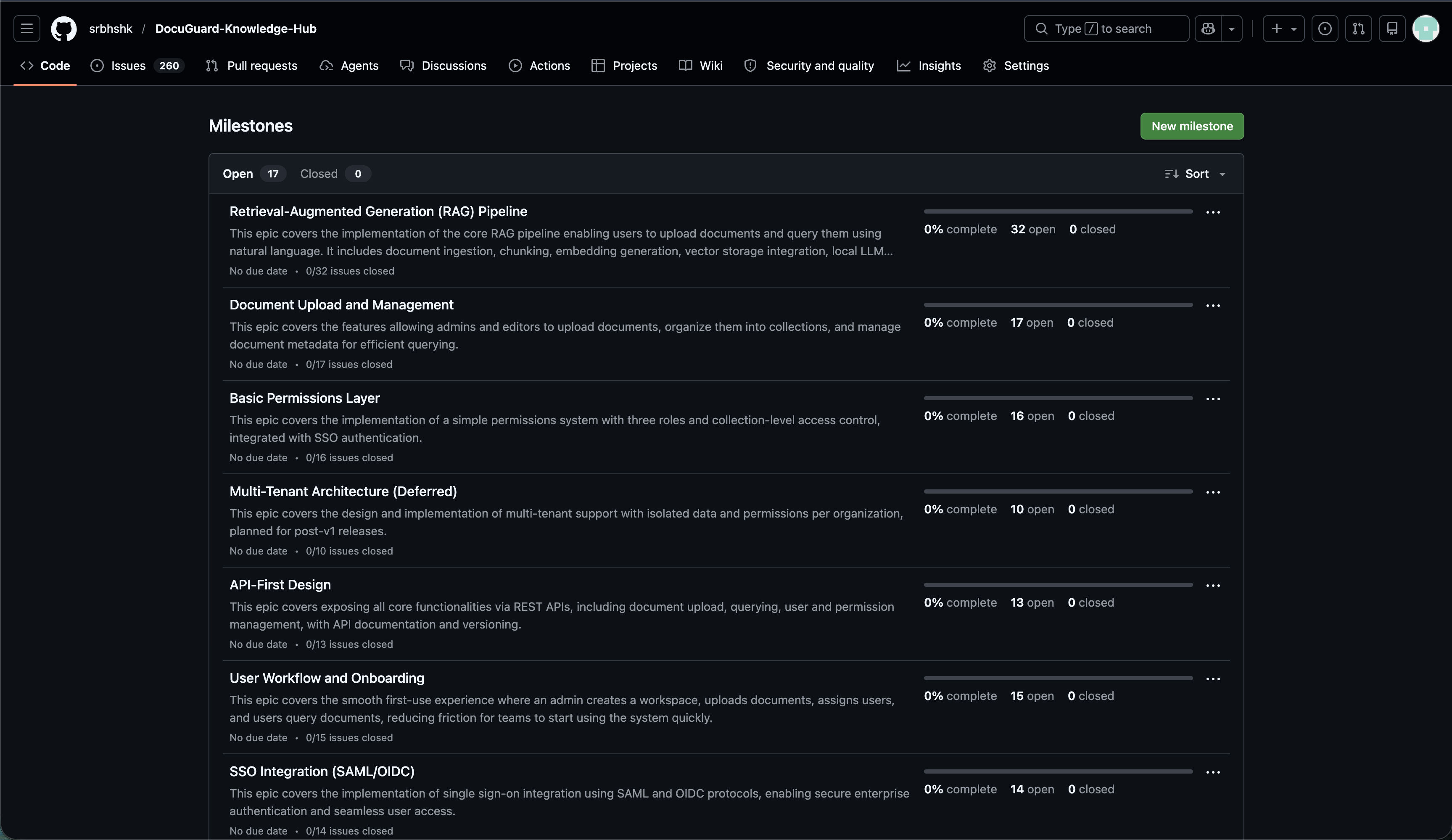The height and width of the screenshot is (840, 1452).
Task: Open Security and quality tab
Action: [x=809, y=66]
